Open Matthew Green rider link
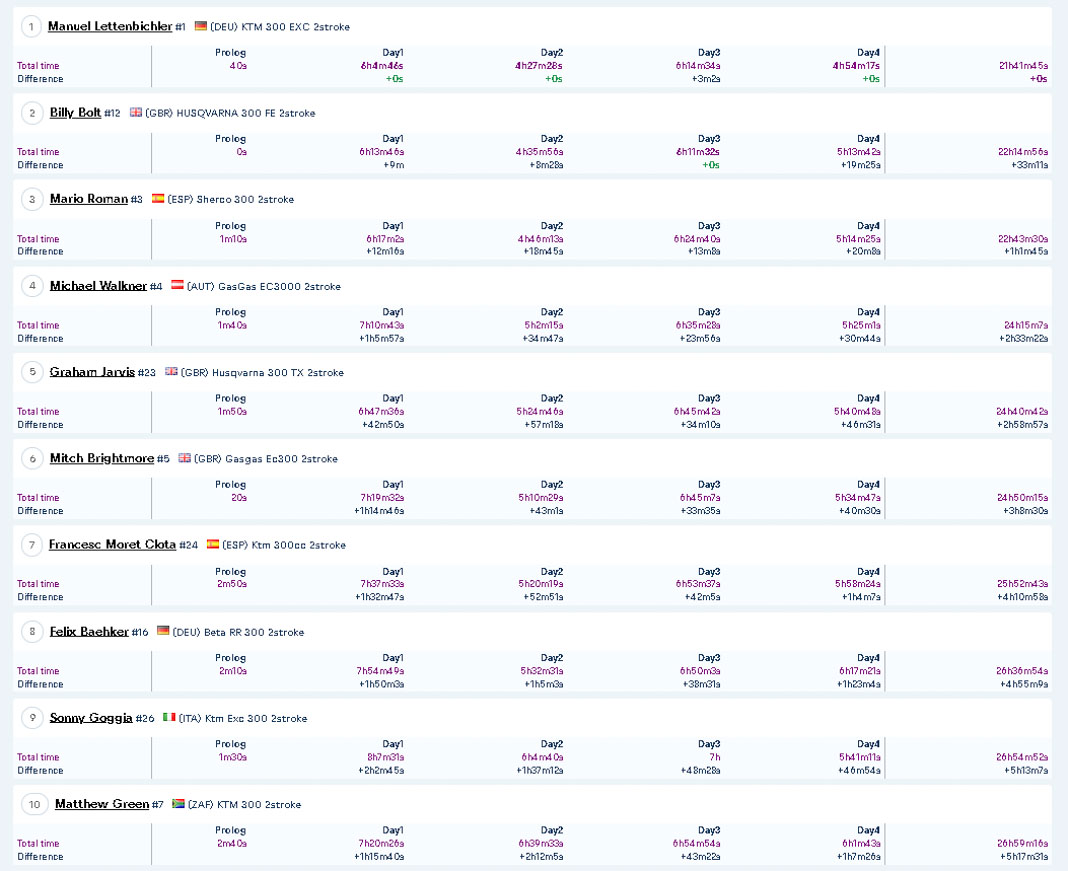1068x871 pixels. [101, 804]
